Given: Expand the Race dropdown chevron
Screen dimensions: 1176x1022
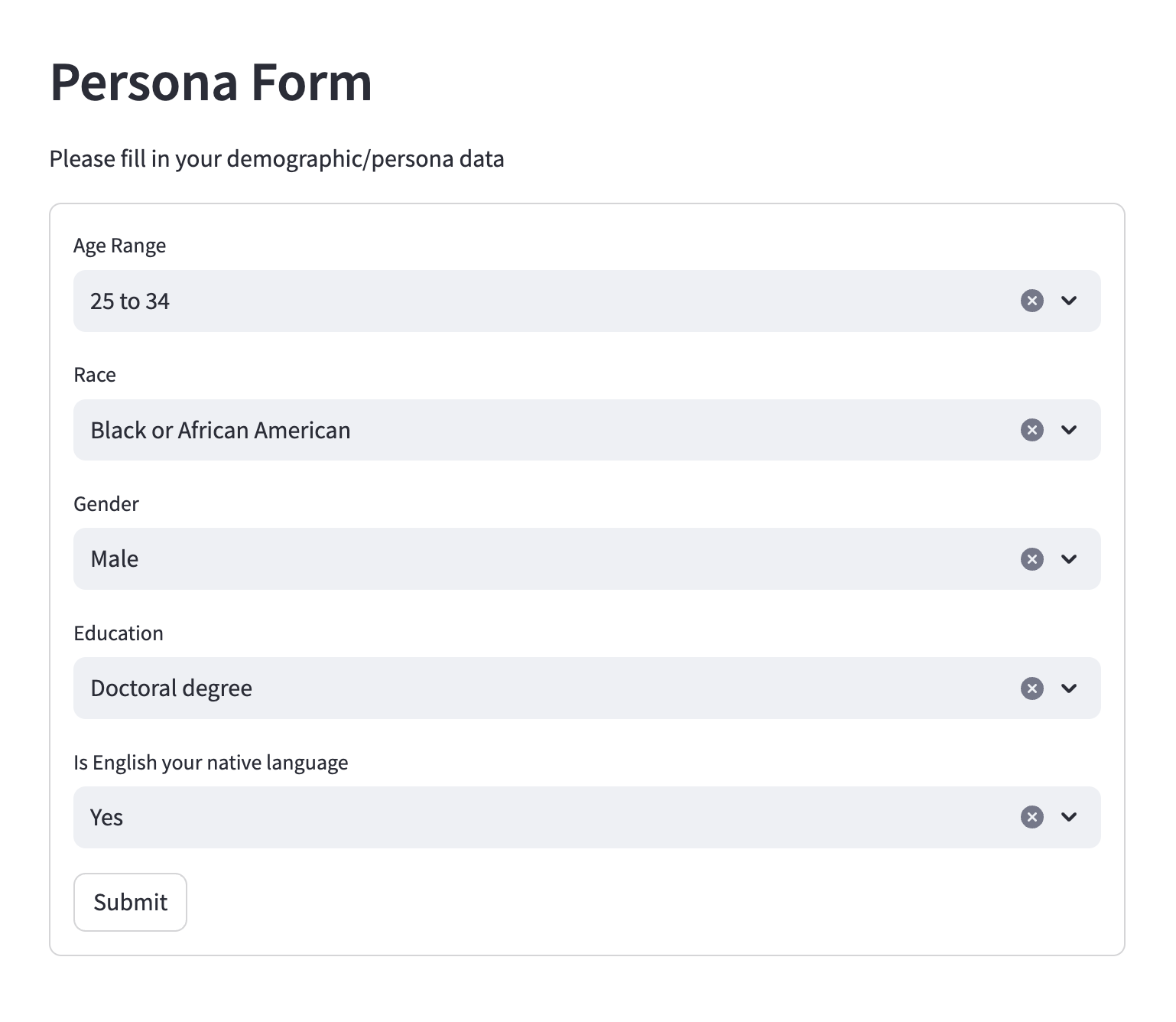Looking at the screenshot, I should [1069, 430].
